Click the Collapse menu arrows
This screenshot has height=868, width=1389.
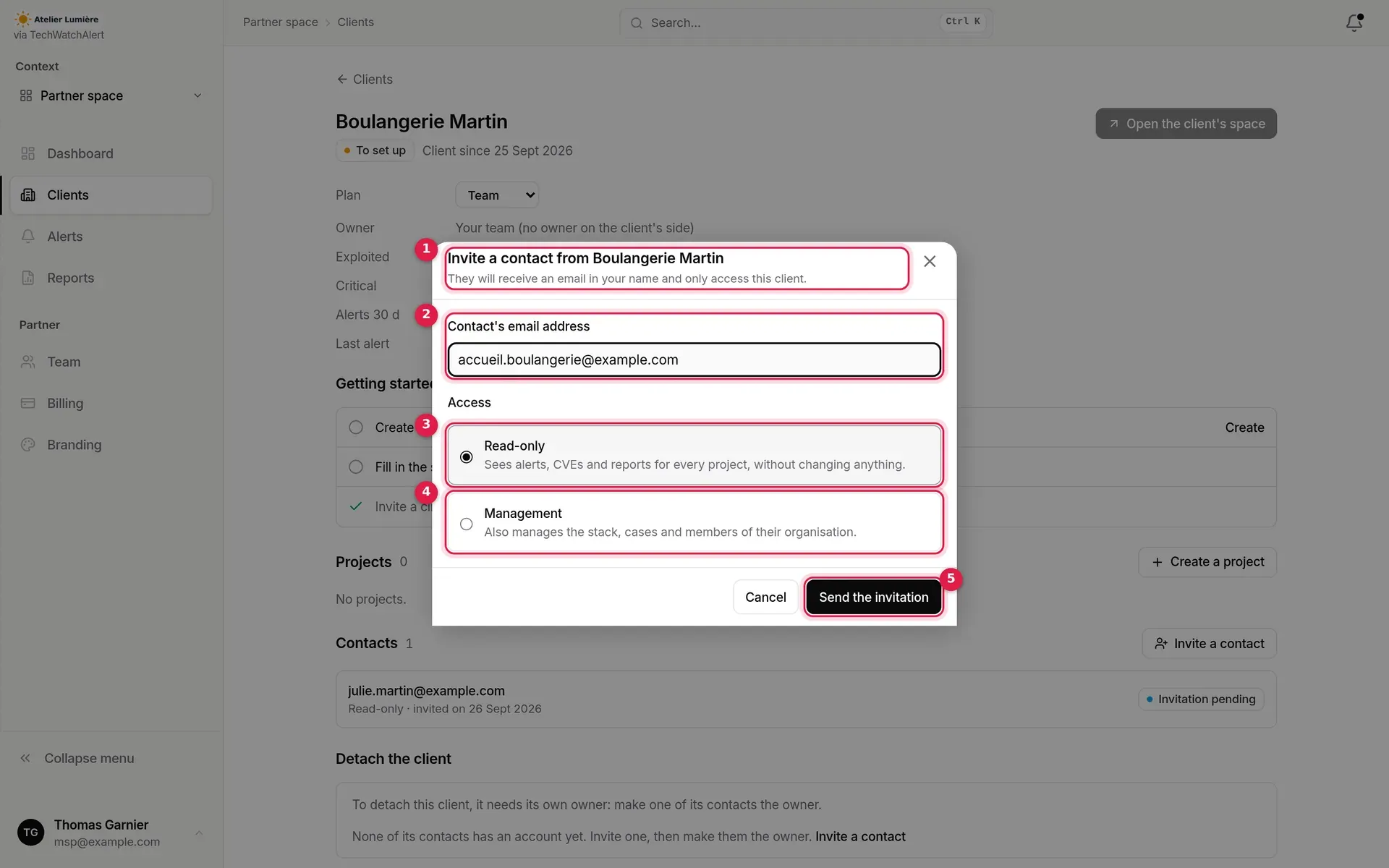pos(25,758)
